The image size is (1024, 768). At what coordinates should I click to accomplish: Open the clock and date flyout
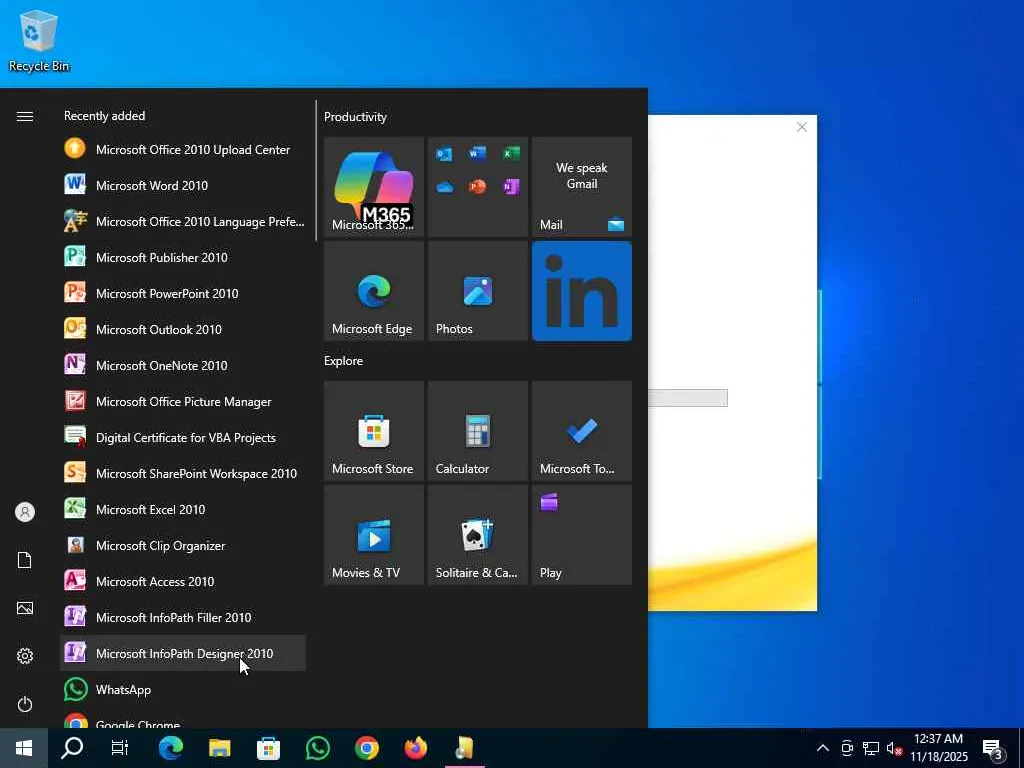(x=939, y=748)
